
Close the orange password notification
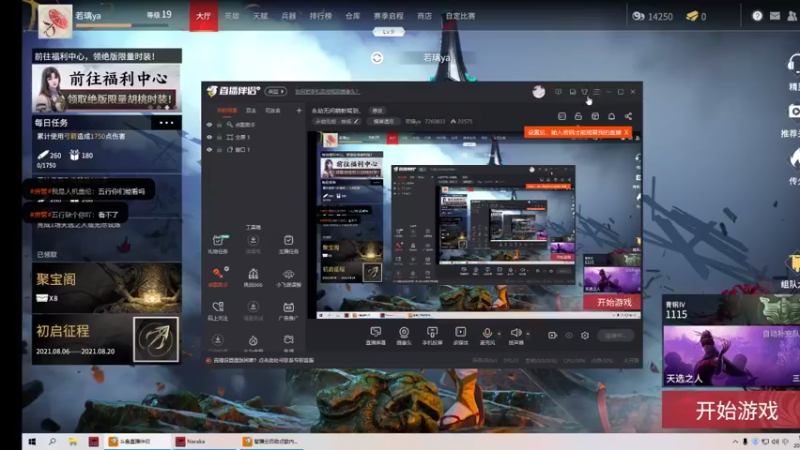coord(627,133)
